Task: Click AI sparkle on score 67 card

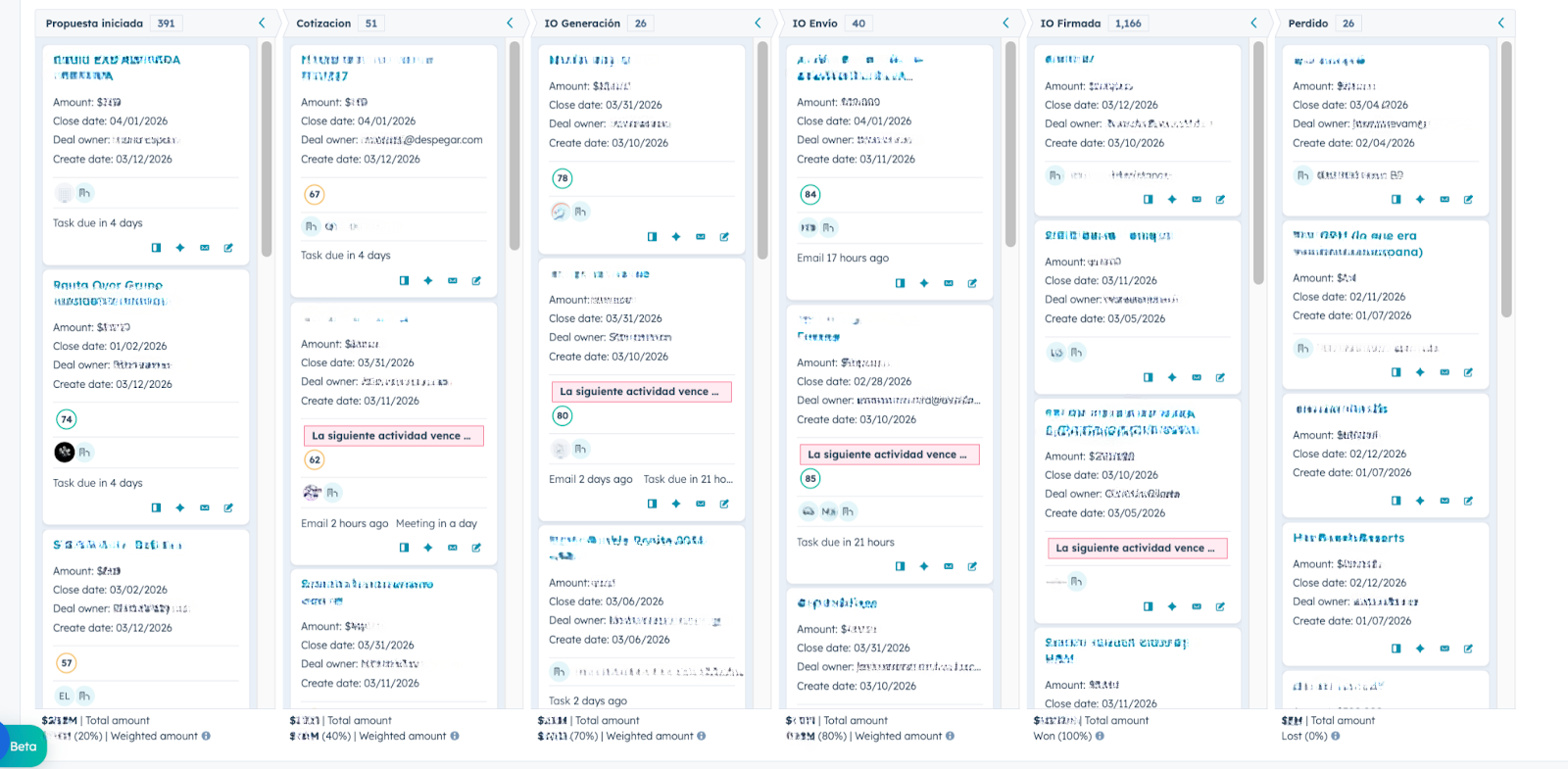Action: coord(428,280)
